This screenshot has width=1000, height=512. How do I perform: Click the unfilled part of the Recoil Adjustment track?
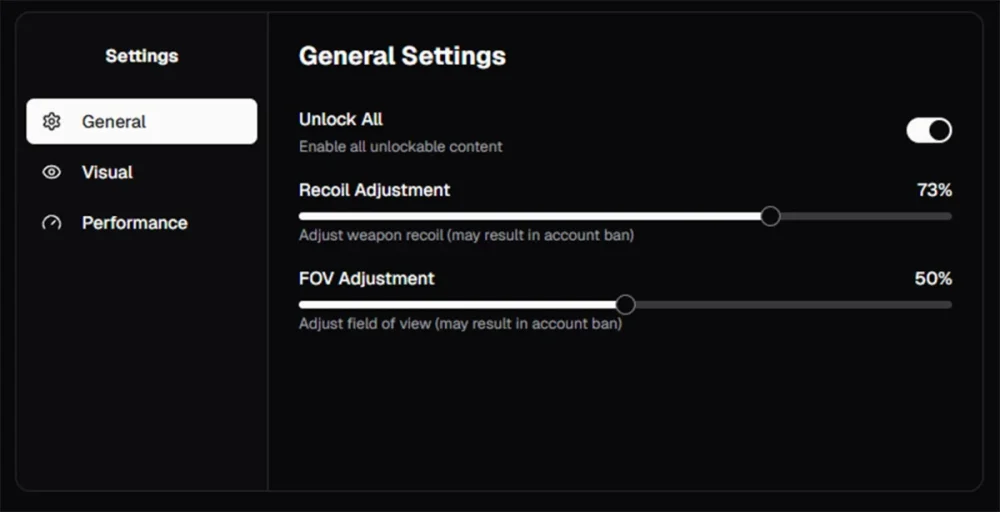point(865,216)
